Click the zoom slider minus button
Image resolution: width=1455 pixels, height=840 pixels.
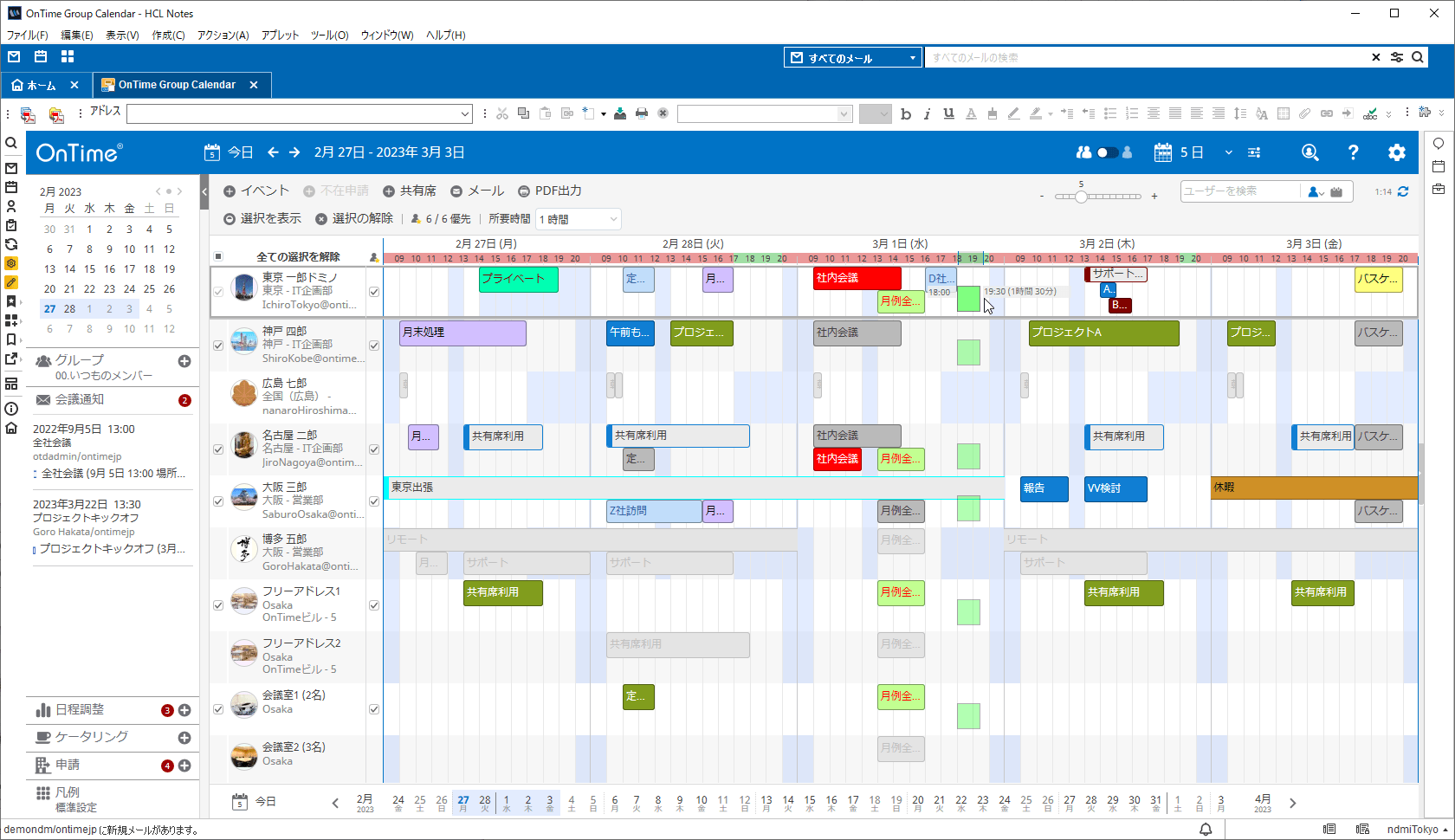click(x=1042, y=197)
